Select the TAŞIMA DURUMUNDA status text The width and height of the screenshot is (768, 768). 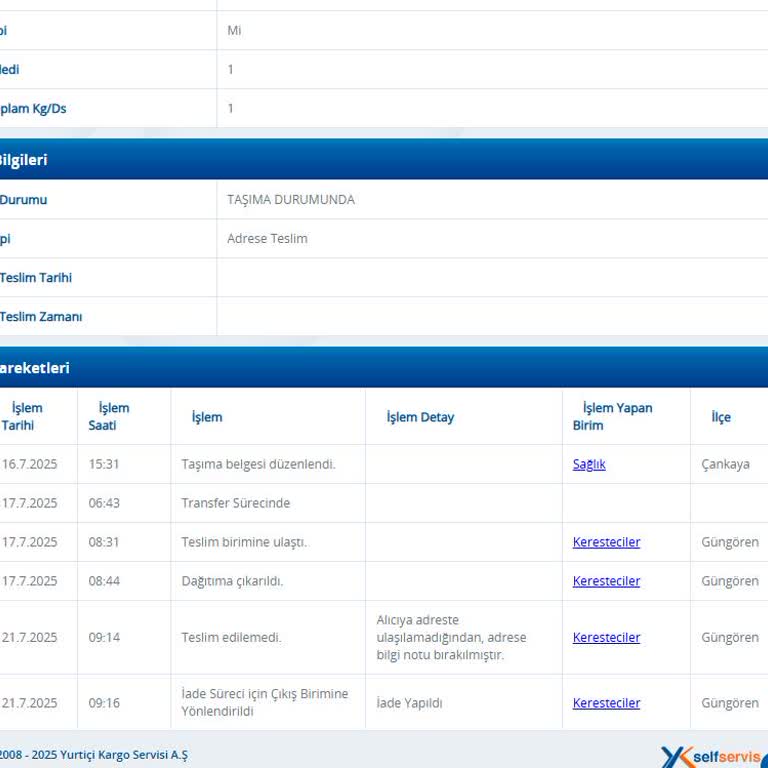point(290,199)
